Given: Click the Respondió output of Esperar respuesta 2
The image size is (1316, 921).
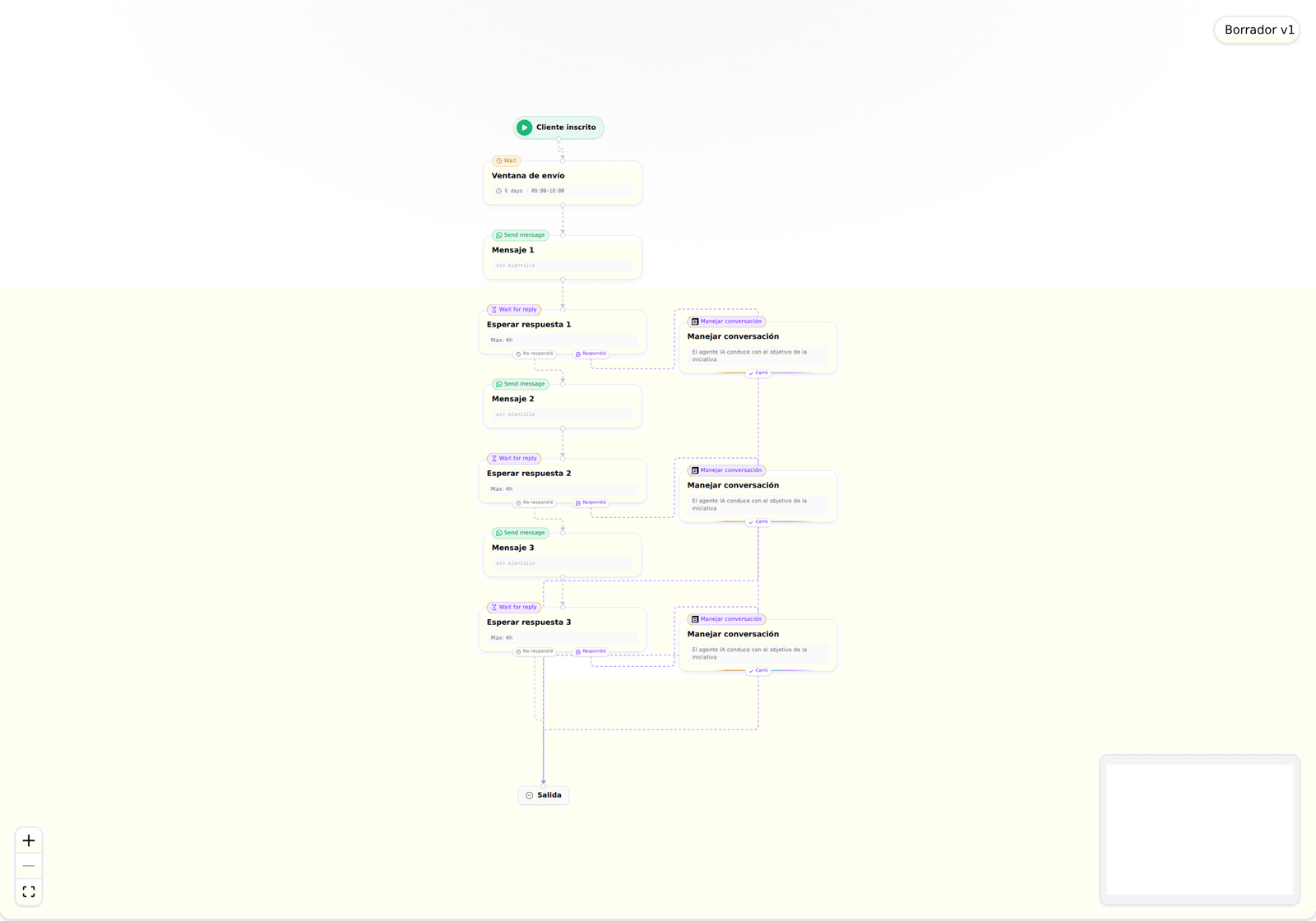Looking at the screenshot, I should click(x=591, y=502).
